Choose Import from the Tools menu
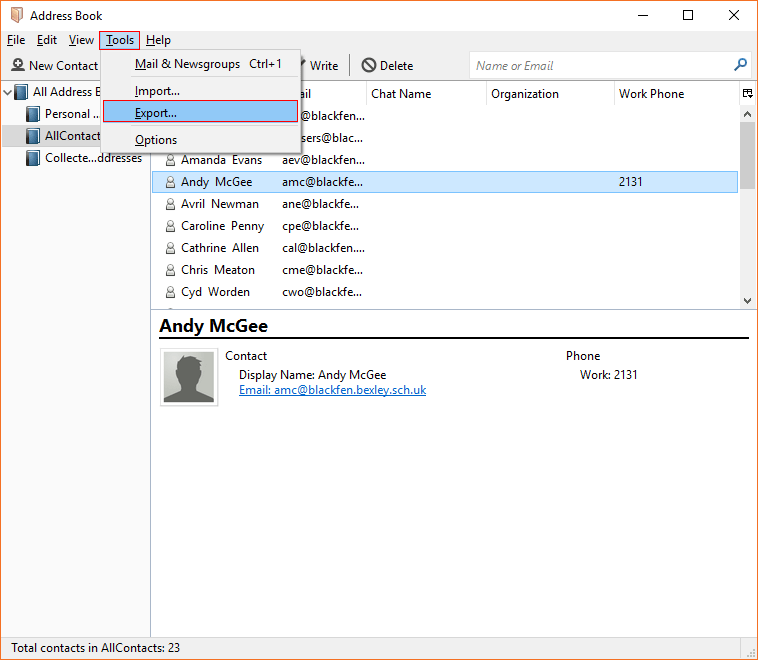Image resolution: width=758 pixels, height=660 pixels. tap(157, 91)
